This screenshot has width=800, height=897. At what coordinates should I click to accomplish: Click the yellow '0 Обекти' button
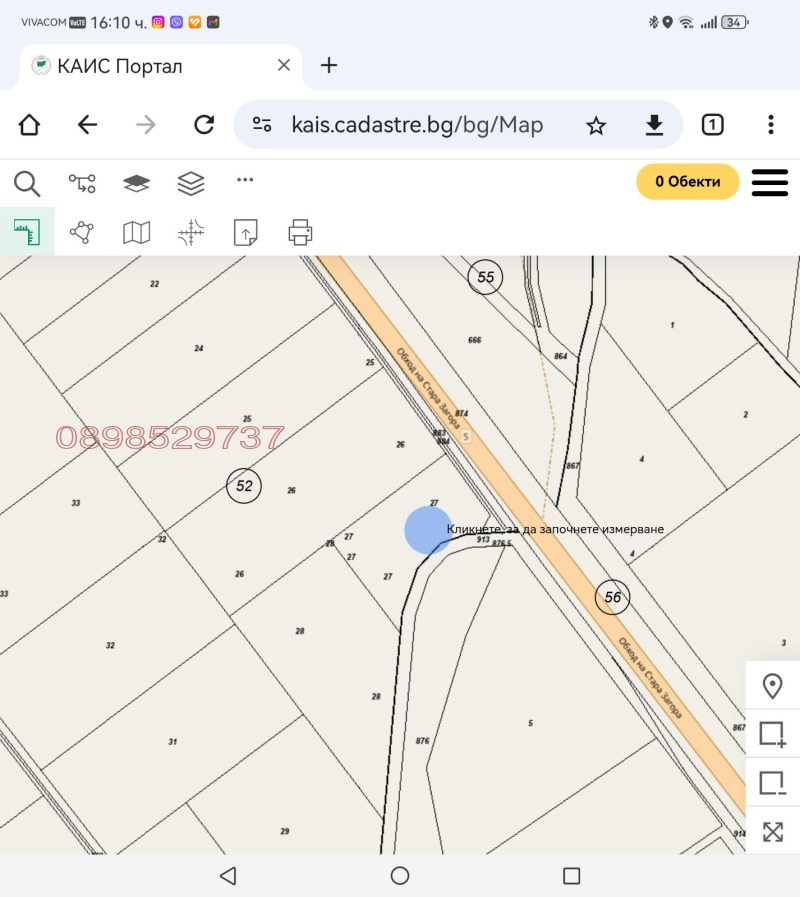point(687,182)
